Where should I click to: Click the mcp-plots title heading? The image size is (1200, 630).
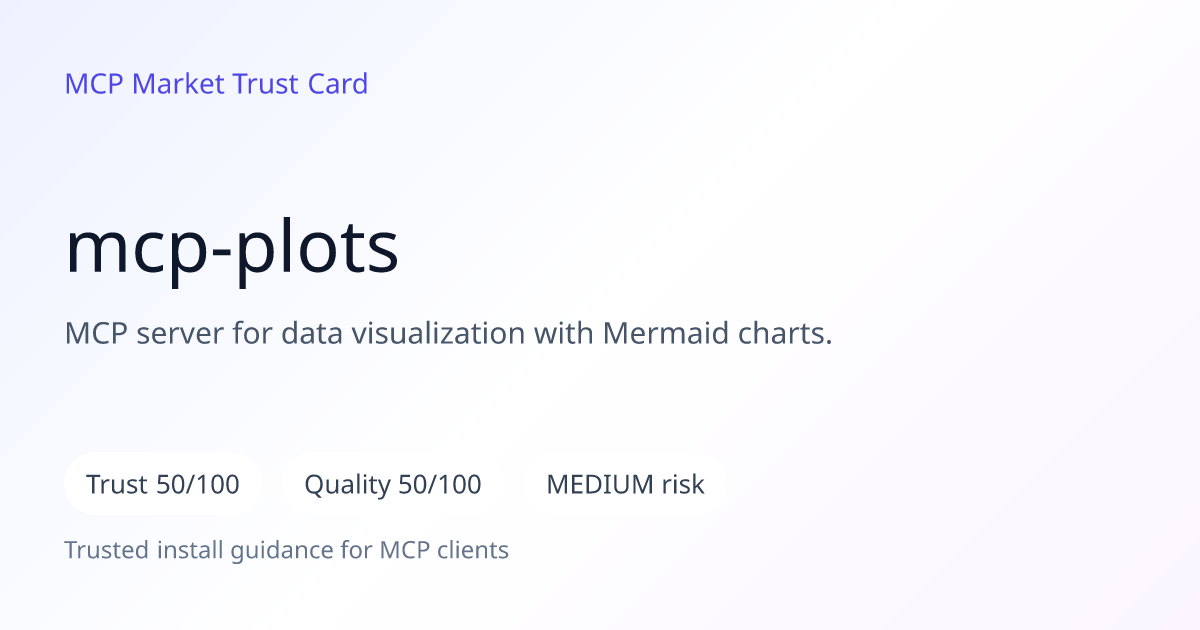coord(232,249)
